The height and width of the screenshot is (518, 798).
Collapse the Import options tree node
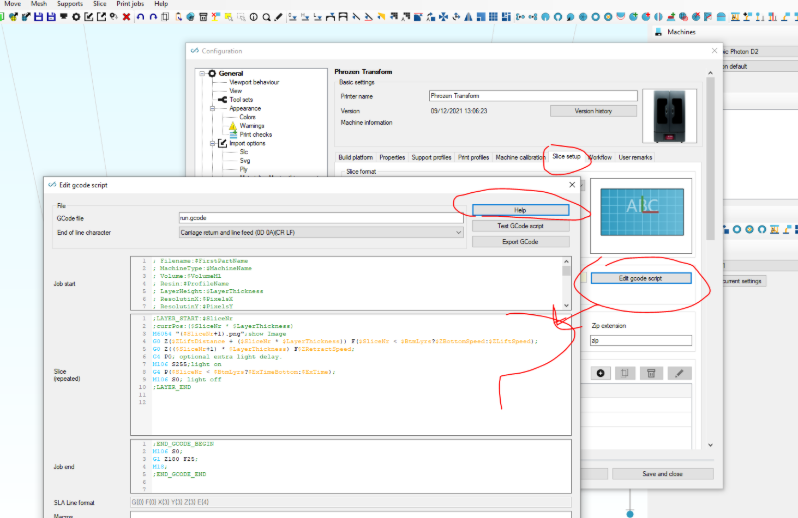[x=213, y=143]
